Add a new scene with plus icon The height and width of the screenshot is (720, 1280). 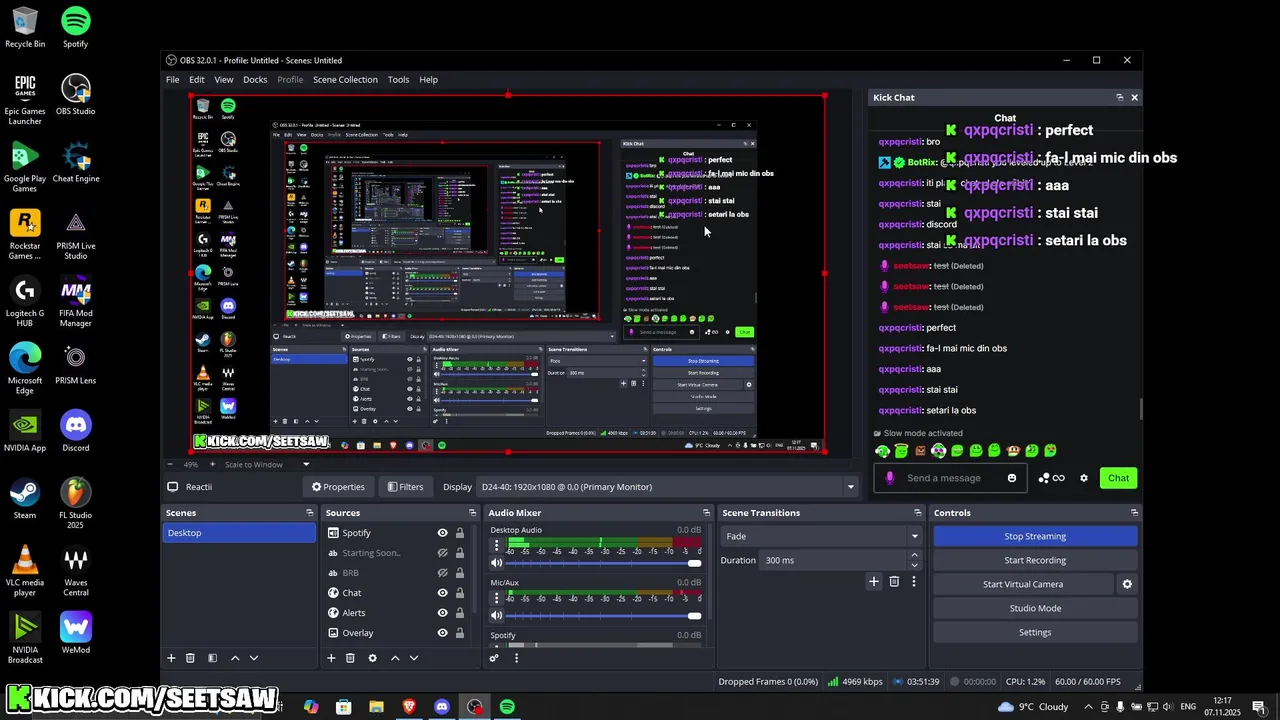point(171,658)
